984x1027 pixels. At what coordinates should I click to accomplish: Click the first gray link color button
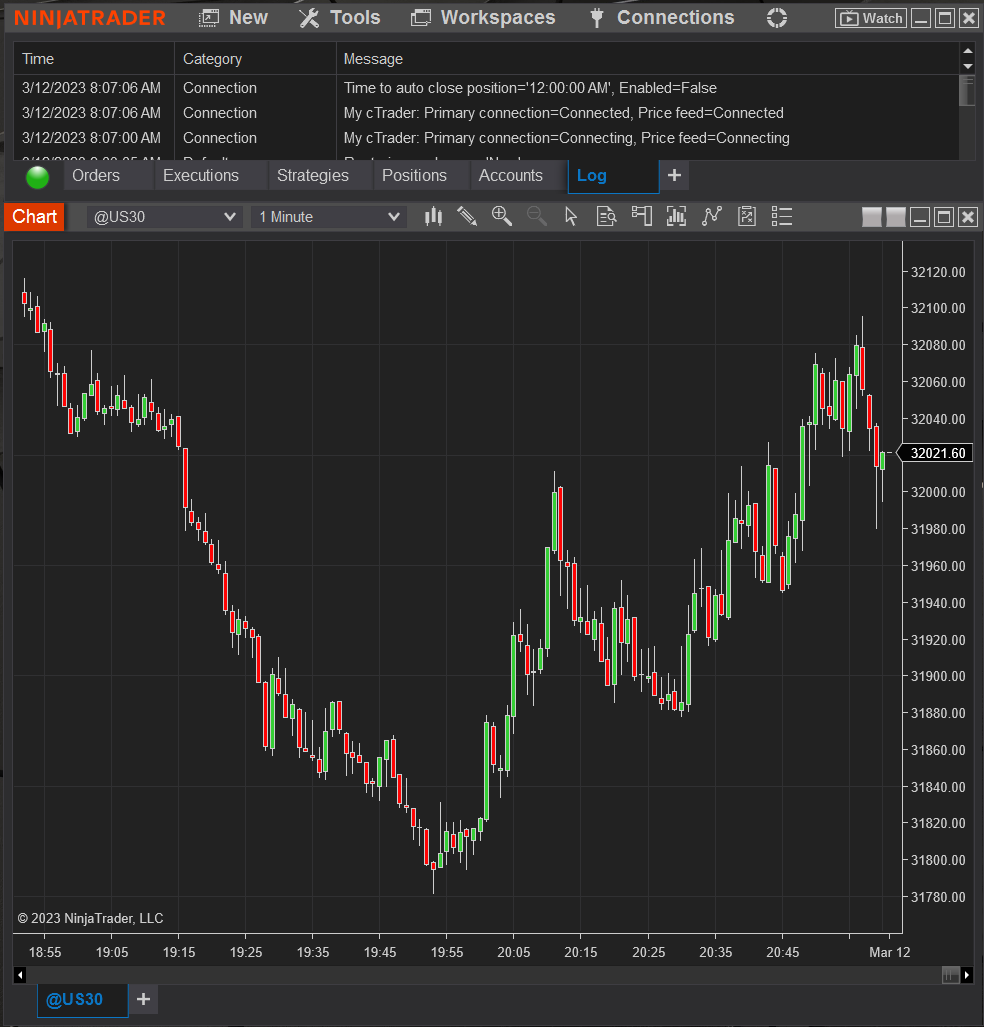click(x=871, y=217)
